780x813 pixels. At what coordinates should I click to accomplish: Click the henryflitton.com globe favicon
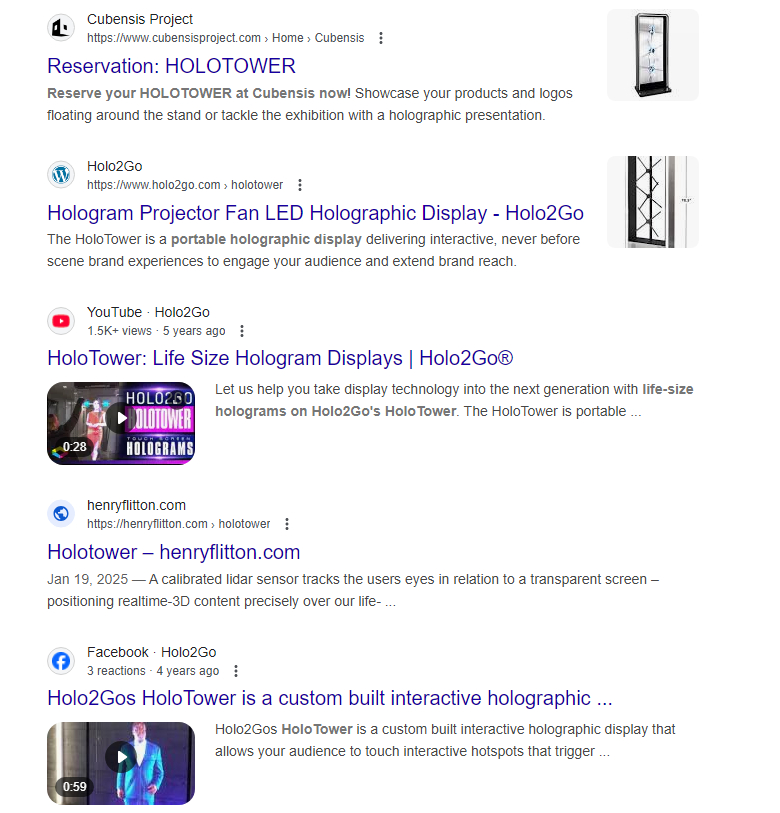(x=61, y=513)
